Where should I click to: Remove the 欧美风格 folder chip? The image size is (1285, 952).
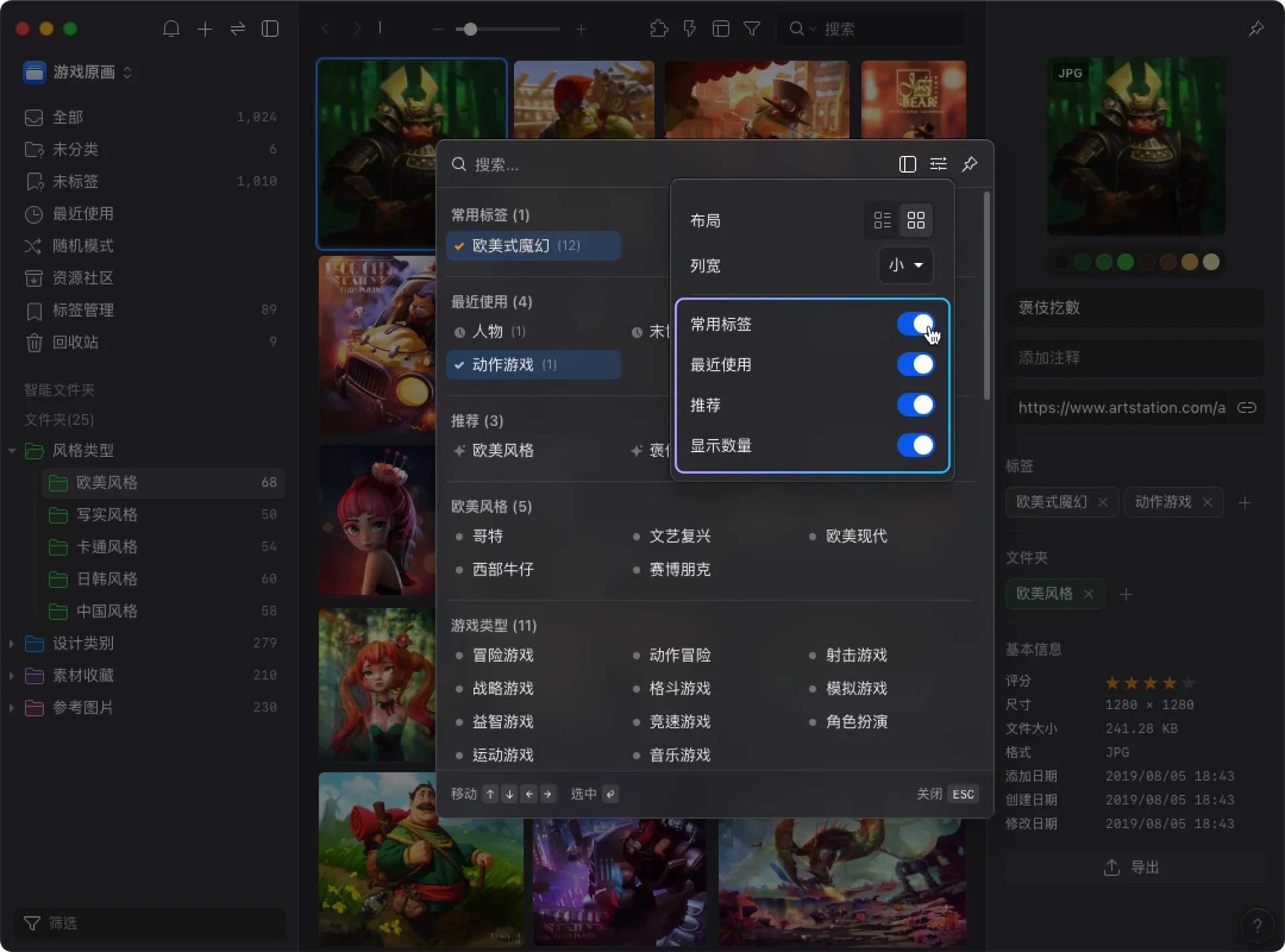[1088, 594]
